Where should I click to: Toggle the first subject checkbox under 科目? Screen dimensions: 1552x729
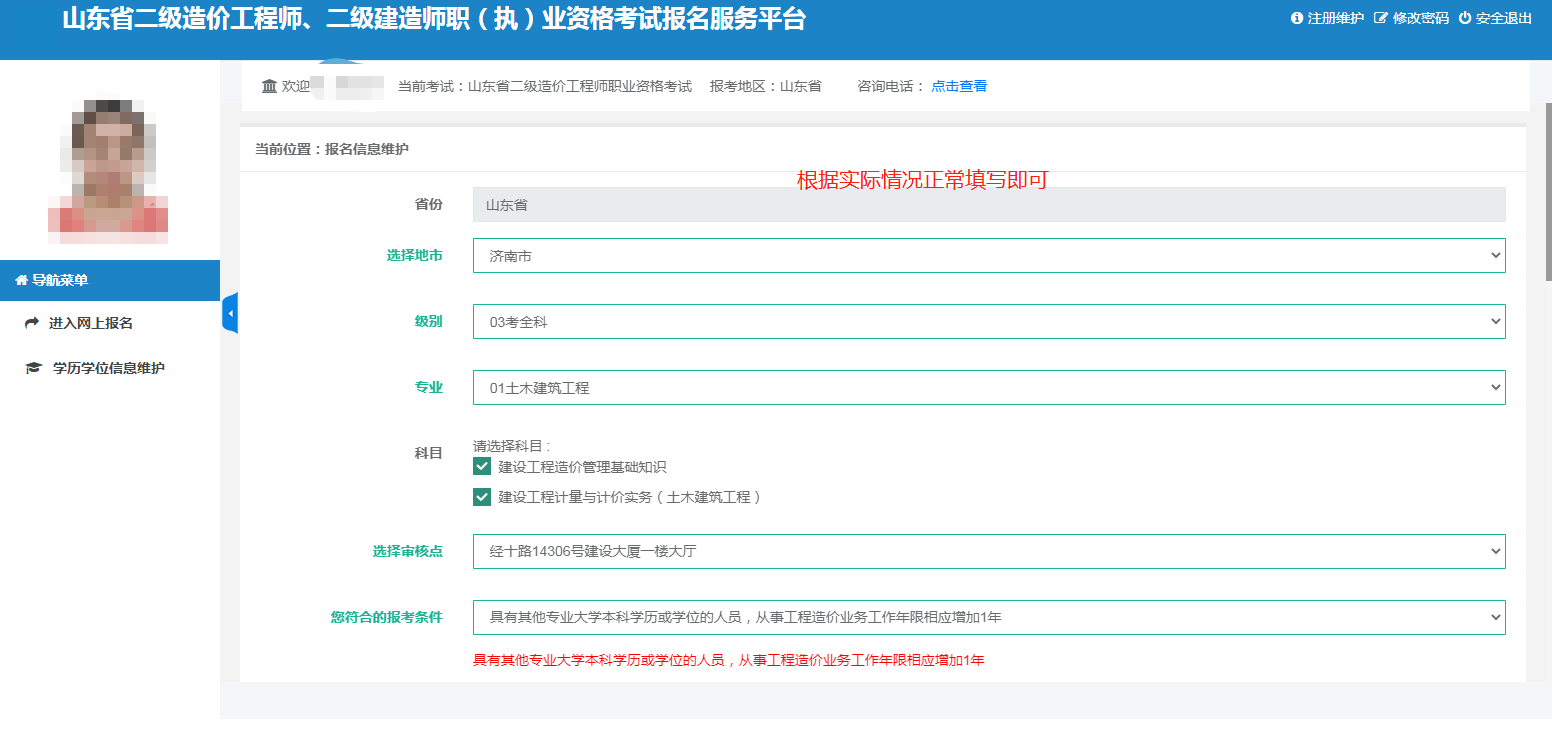coord(481,466)
